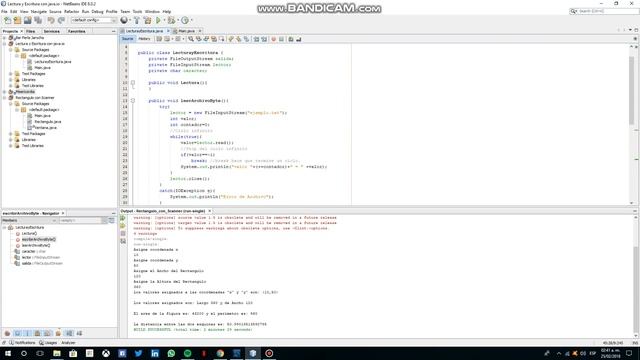Open the Run Project dropdown arrow
The image size is (640, 360).
pos(164,20)
